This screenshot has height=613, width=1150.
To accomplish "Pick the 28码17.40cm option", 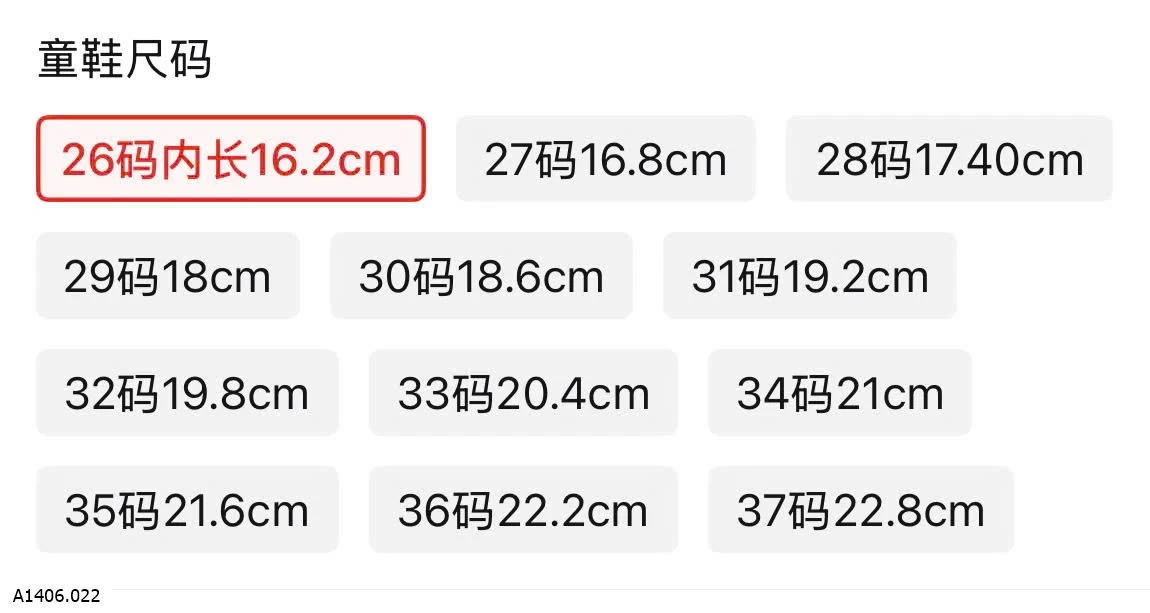I will (949, 158).
